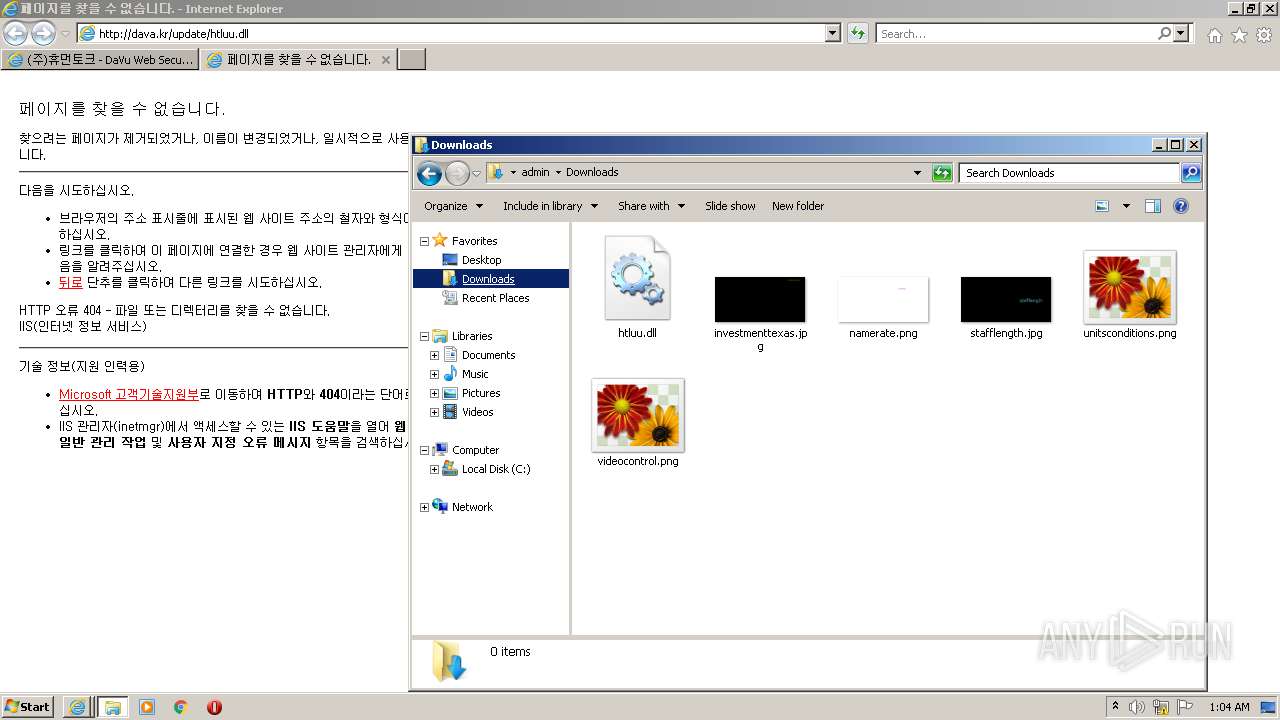Image resolution: width=1280 pixels, height=720 pixels.
Task: Select Desktop in Favorites
Action: click(x=481, y=260)
